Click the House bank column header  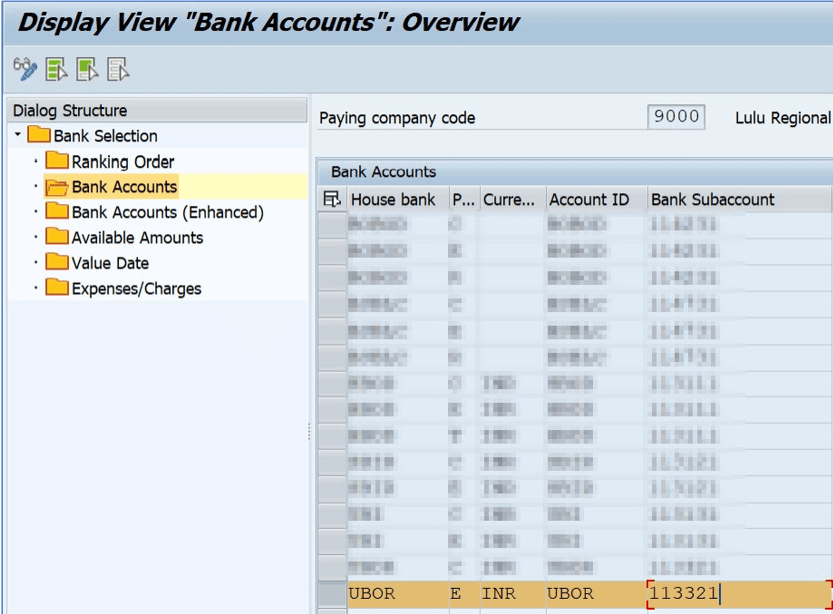pyautogui.click(x=398, y=200)
